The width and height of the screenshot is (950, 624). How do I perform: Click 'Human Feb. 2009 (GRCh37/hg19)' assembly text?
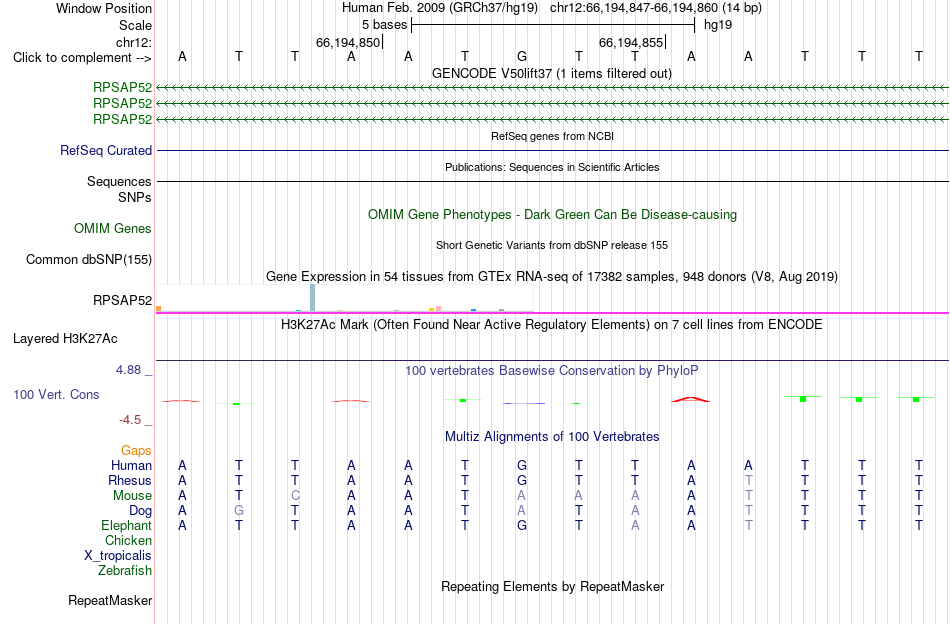click(440, 8)
